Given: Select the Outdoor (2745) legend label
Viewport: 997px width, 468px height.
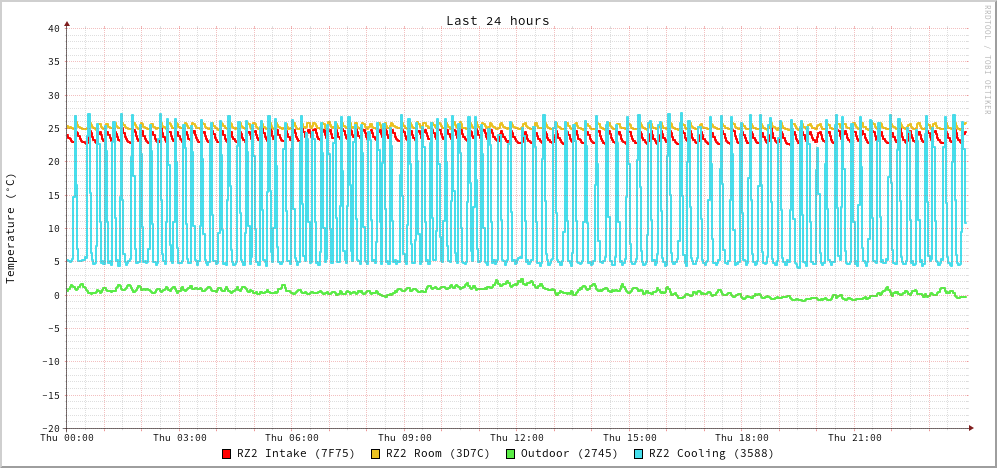Looking at the screenshot, I should 569,454.
